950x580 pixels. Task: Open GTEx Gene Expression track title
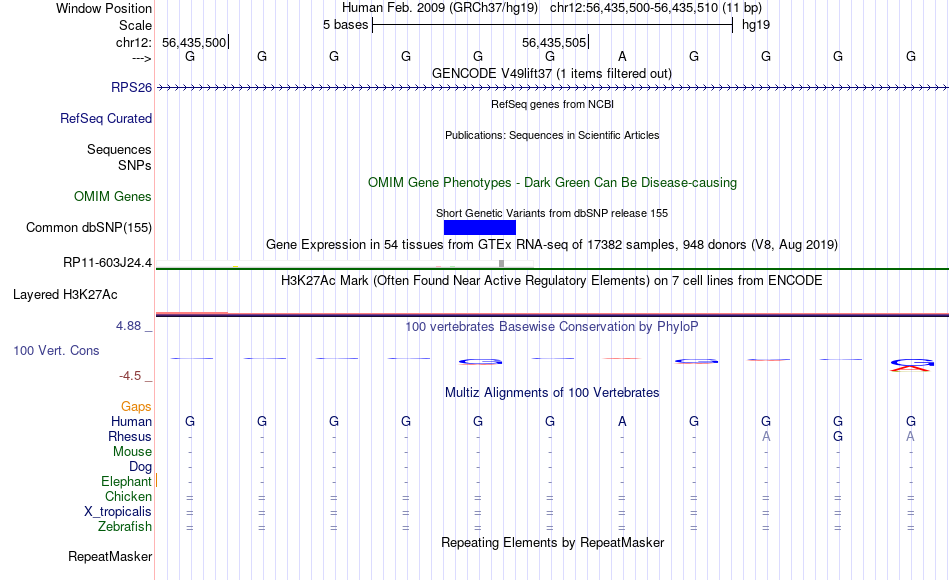[x=552, y=244]
